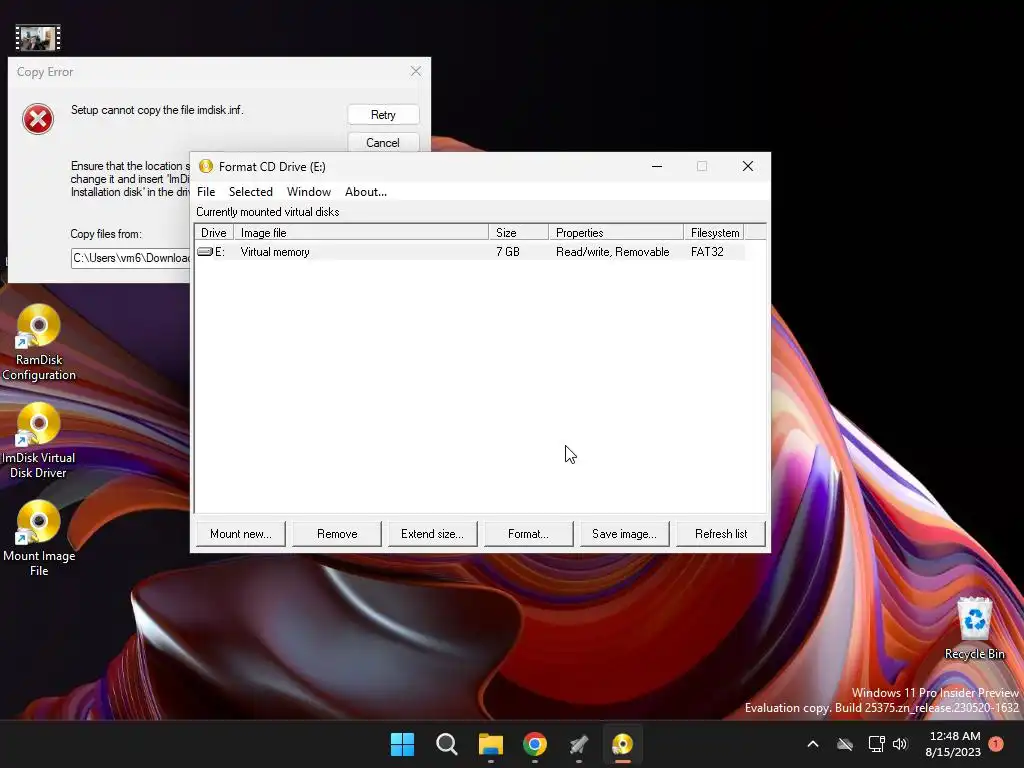Select the 'Virtual memory' image file entry

[x=275, y=251]
